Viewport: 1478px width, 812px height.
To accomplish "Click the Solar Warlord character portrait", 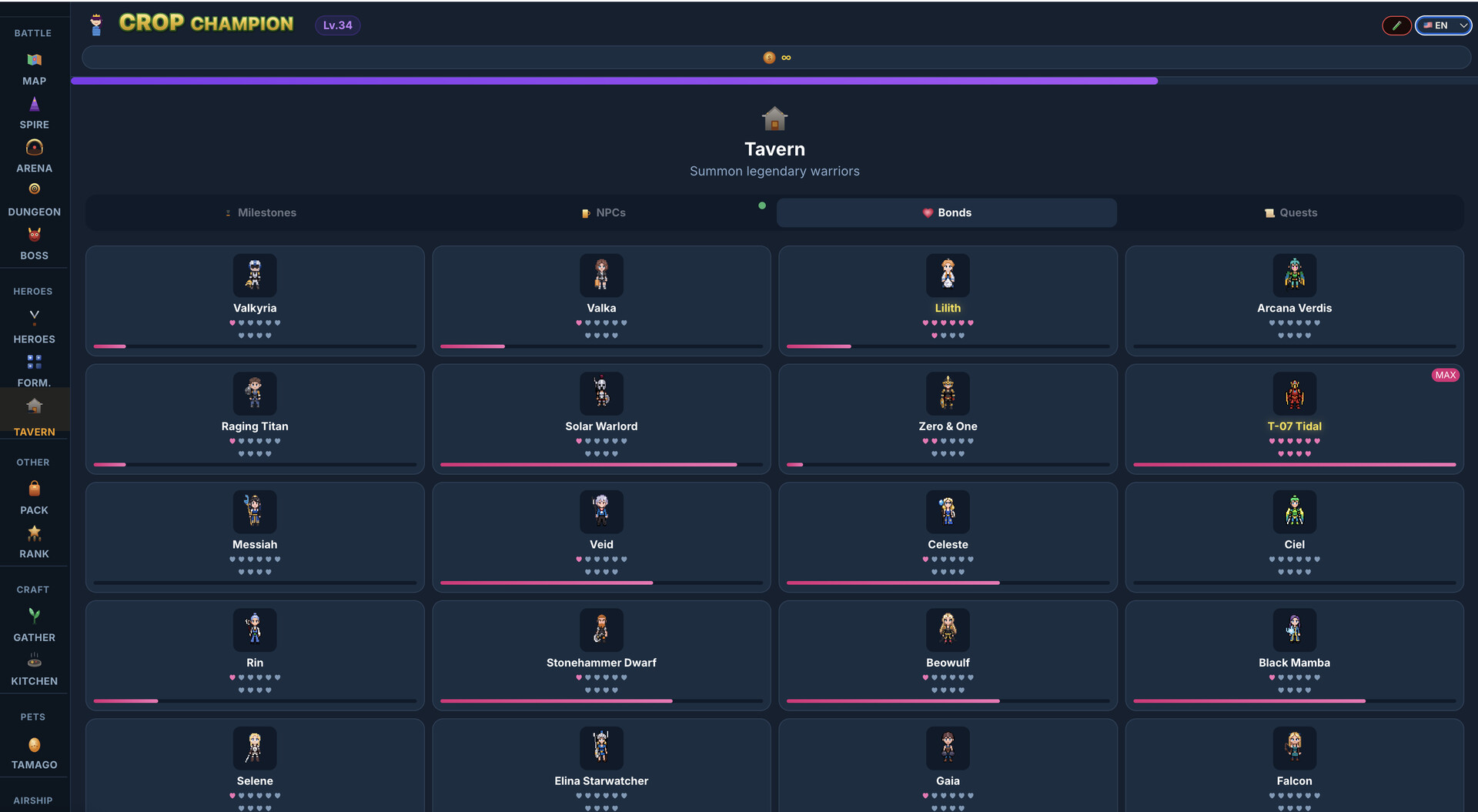I will click(x=601, y=393).
